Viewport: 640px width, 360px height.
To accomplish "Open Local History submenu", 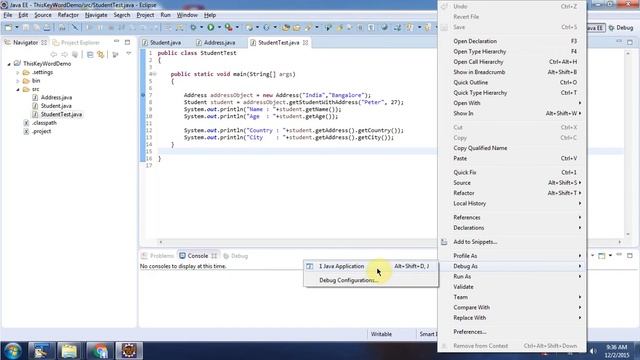I will pos(512,204).
